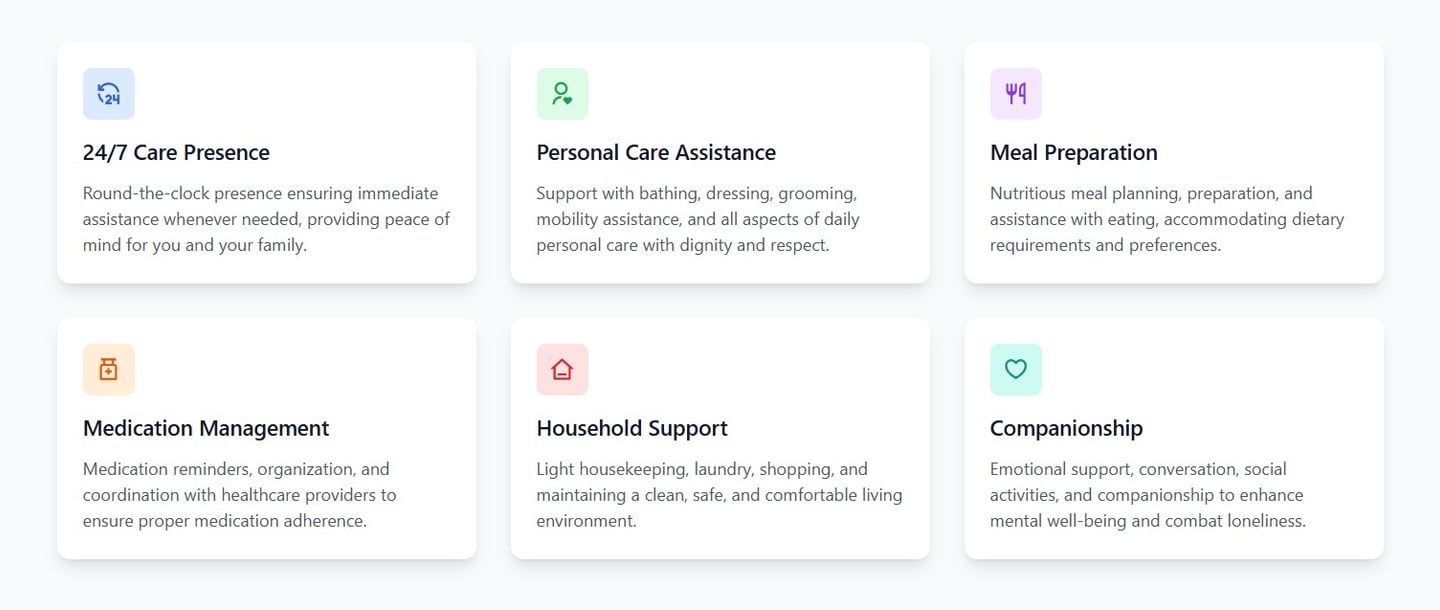
Task: Click the bathing, dressing, grooming description
Action: point(697,219)
